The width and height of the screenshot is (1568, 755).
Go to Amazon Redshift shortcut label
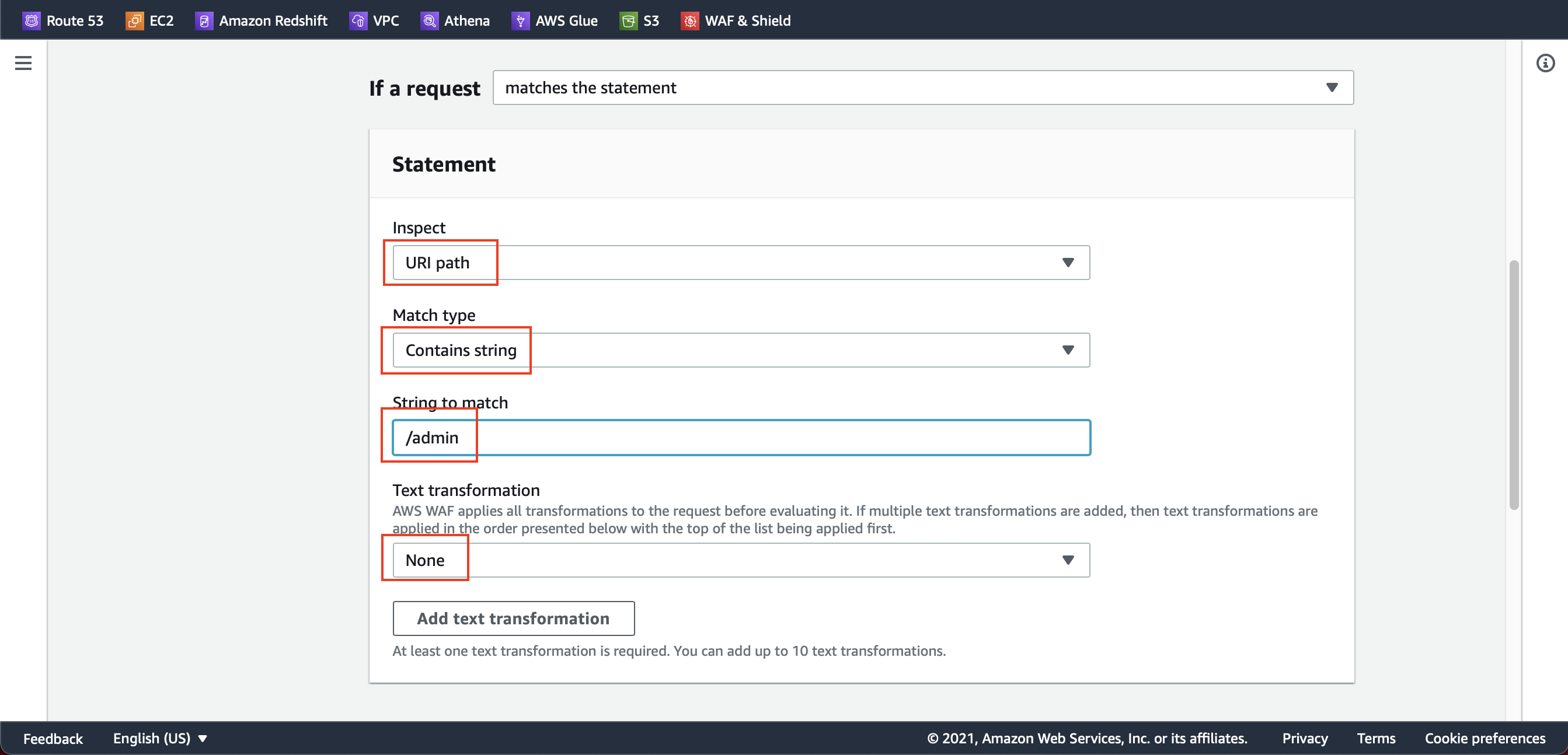tap(273, 20)
